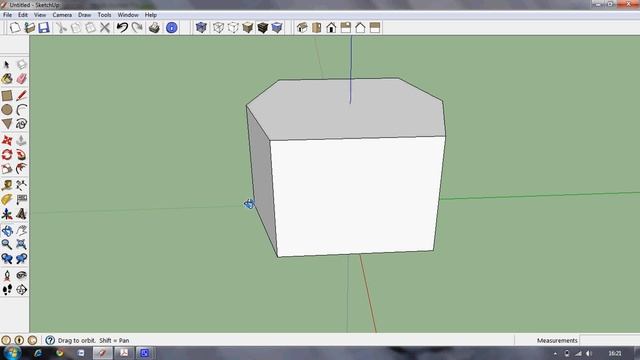The width and height of the screenshot is (640, 360).
Task: Select the Arc tool
Action: click(21, 109)
